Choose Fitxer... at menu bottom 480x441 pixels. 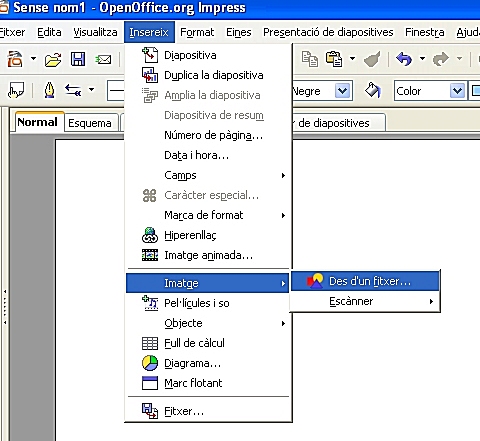tap(208, 411)
